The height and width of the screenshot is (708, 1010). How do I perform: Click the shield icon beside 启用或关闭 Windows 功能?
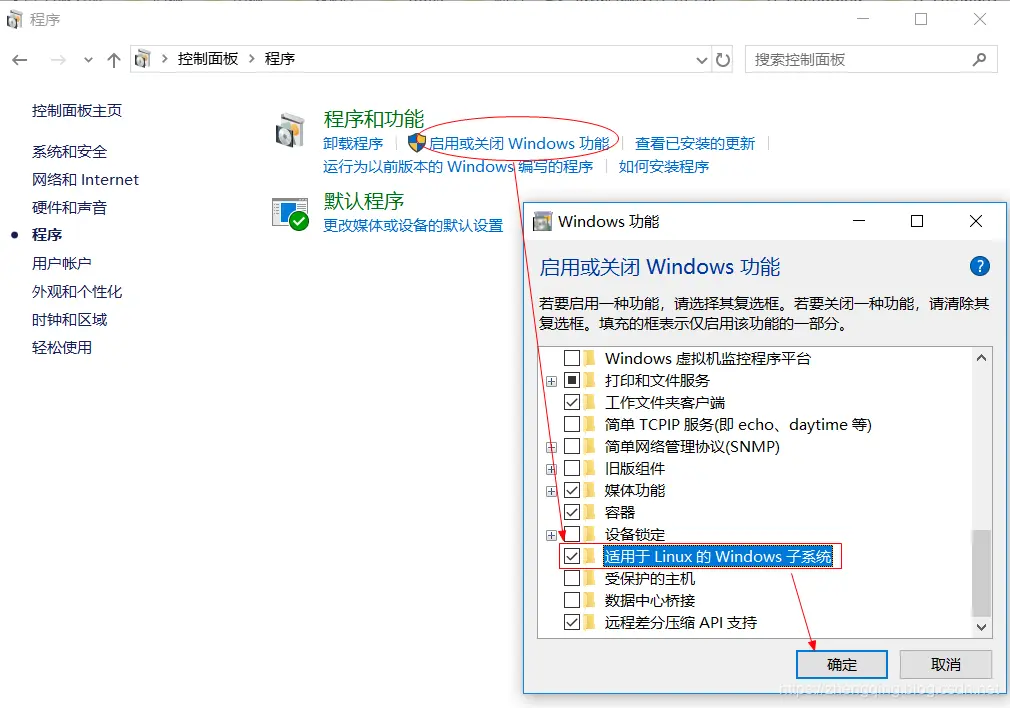(417, 142)
